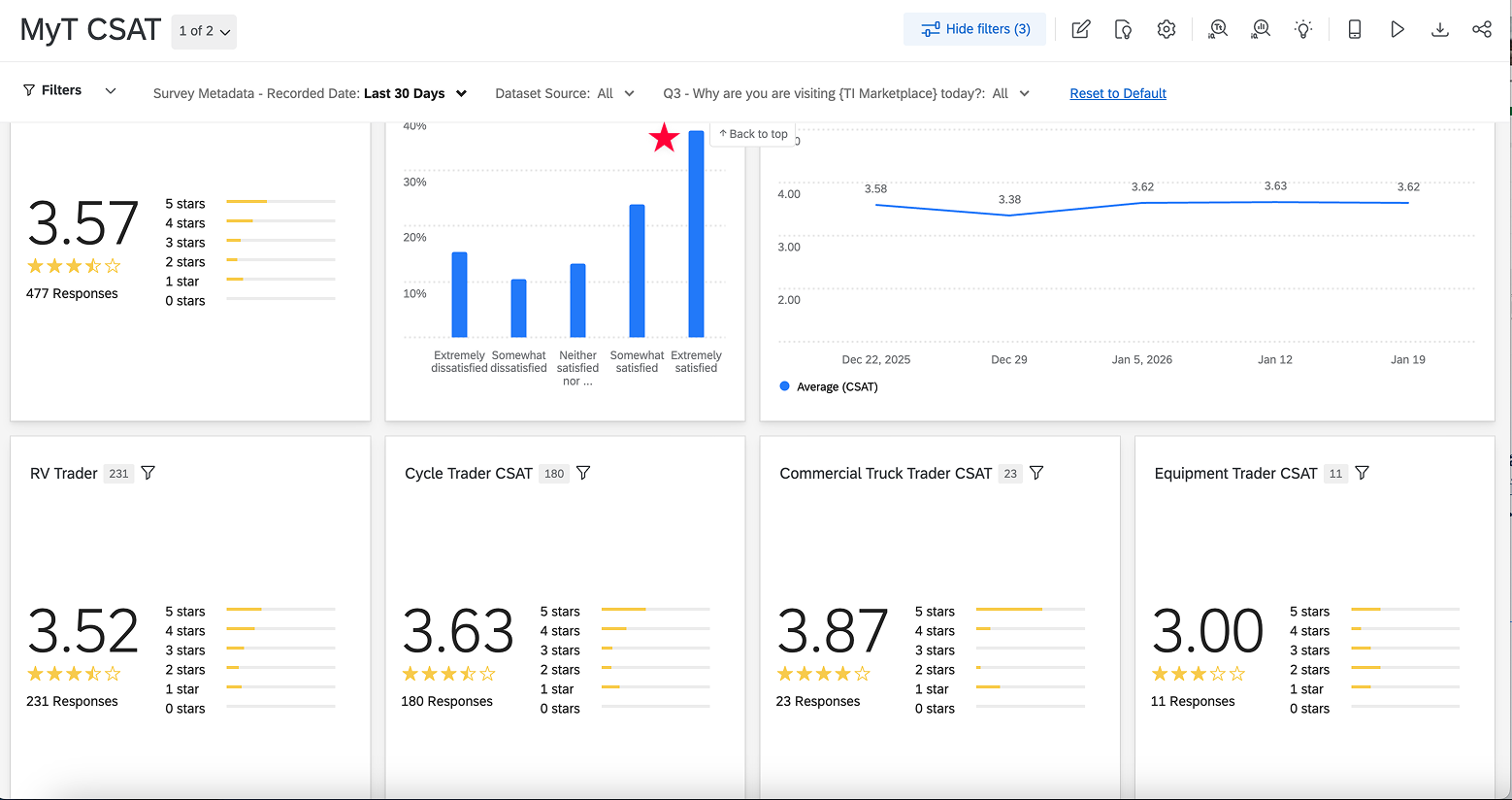Click the Cycle Trader CSAT filter icon

click(583, 473)
